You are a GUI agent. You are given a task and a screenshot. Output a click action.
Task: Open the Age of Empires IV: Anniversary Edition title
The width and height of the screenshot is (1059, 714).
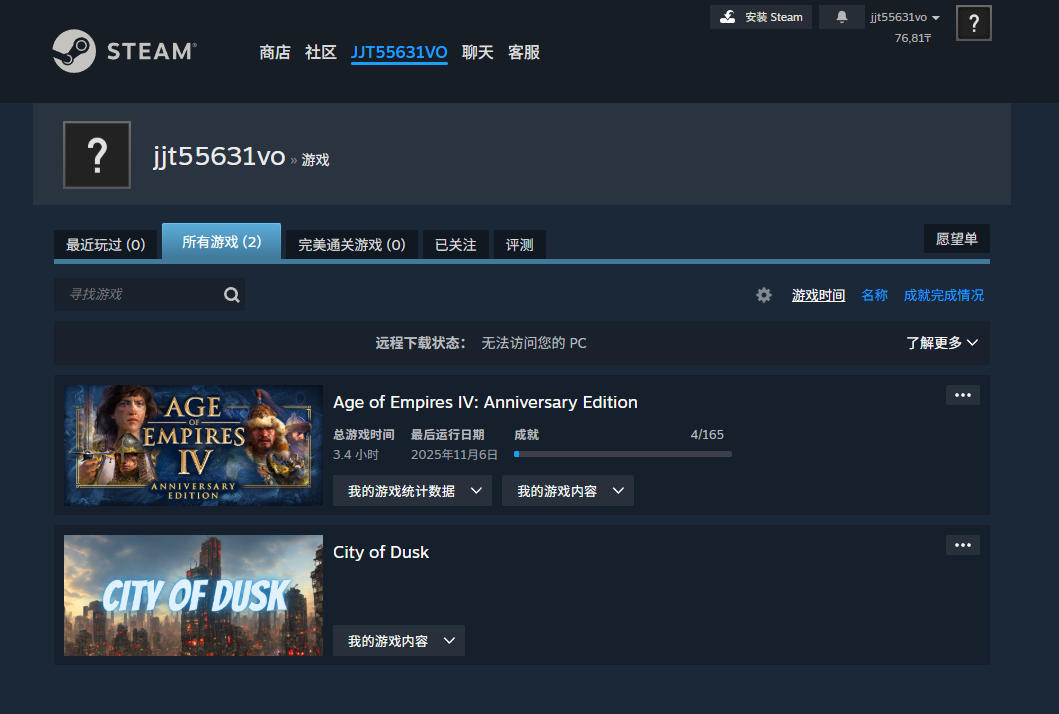485,402
